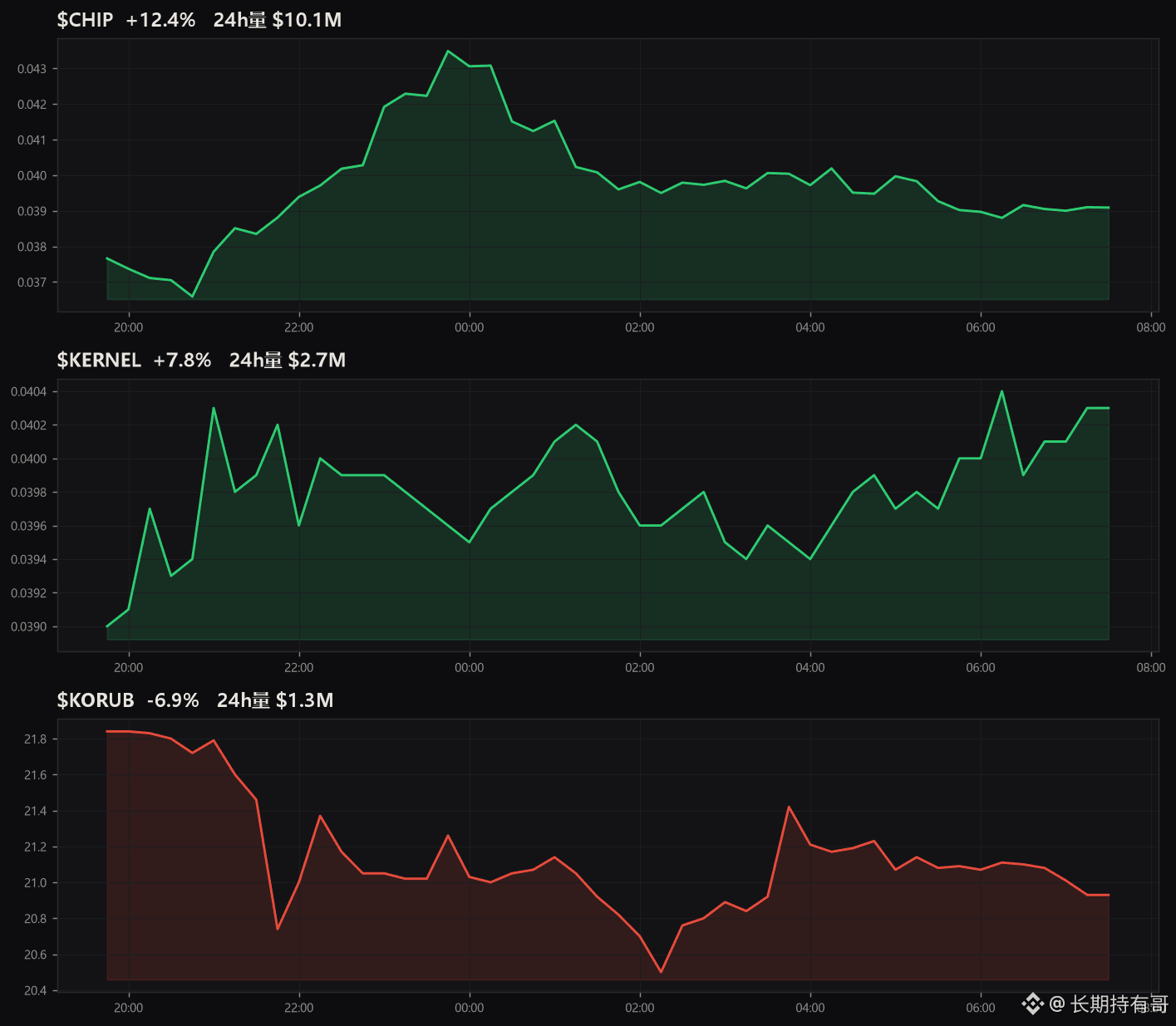This screenshot has width=1176, height=1026.
Task: Click the highest peak of the $CHIP line
Action: [448, 51]
